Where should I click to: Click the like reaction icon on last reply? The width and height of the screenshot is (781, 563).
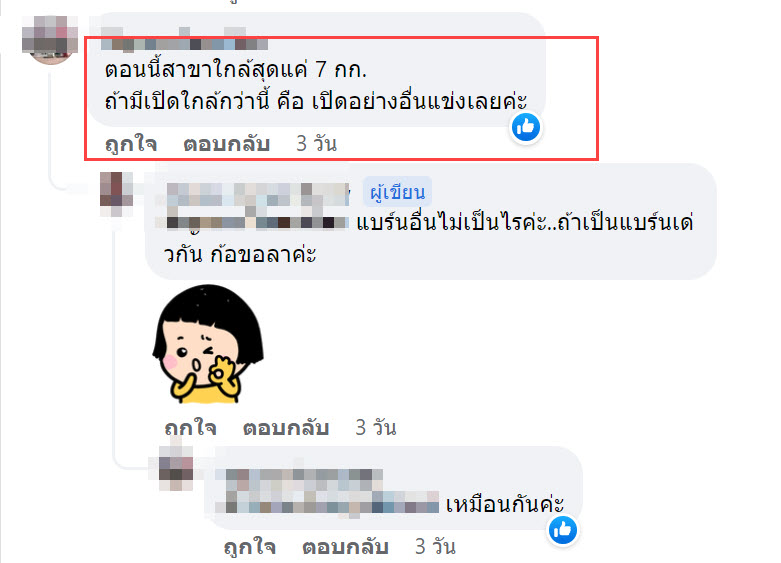pyautogui.click(x=563, y=530)
